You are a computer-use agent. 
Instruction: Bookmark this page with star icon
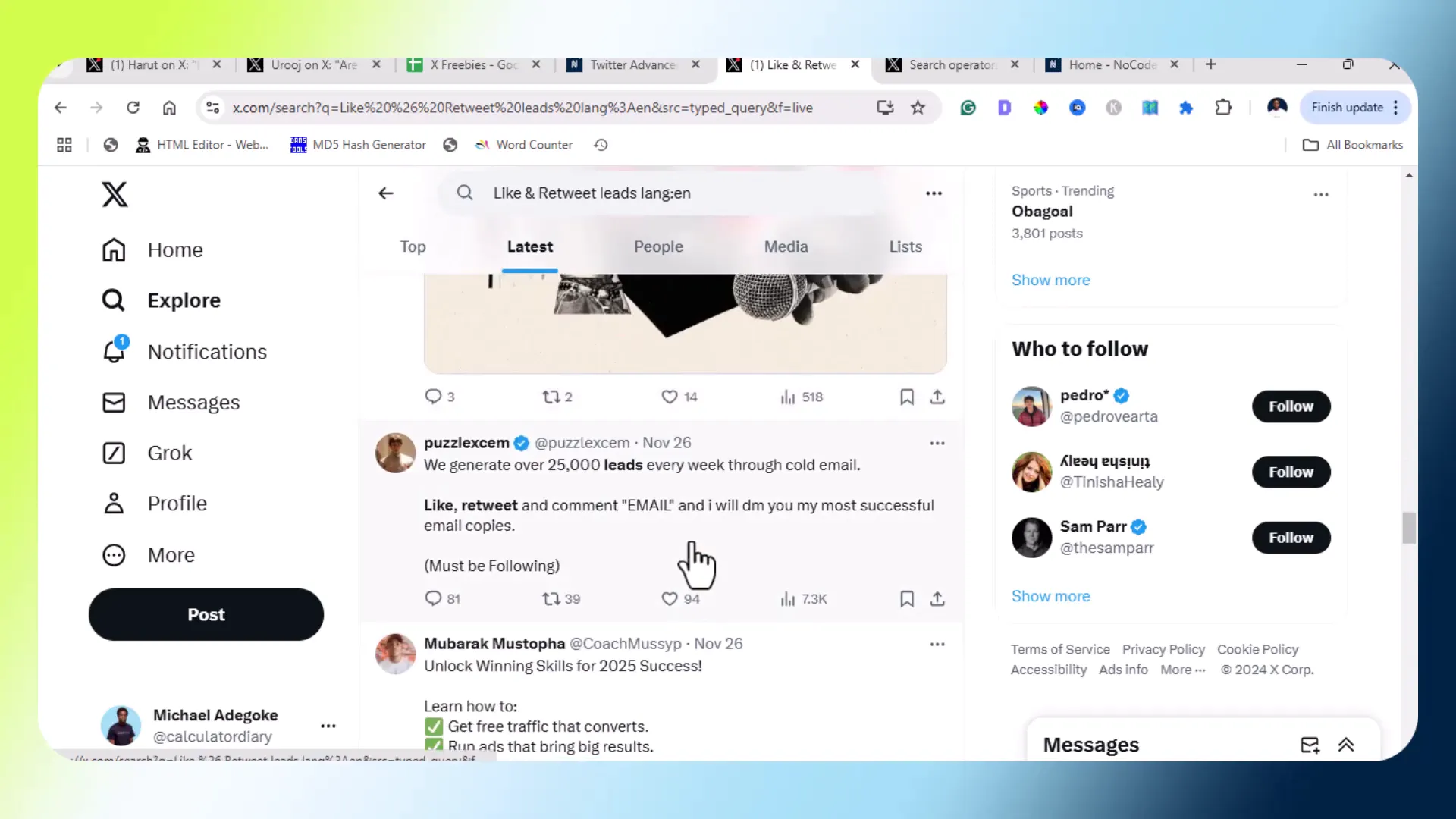918,108
